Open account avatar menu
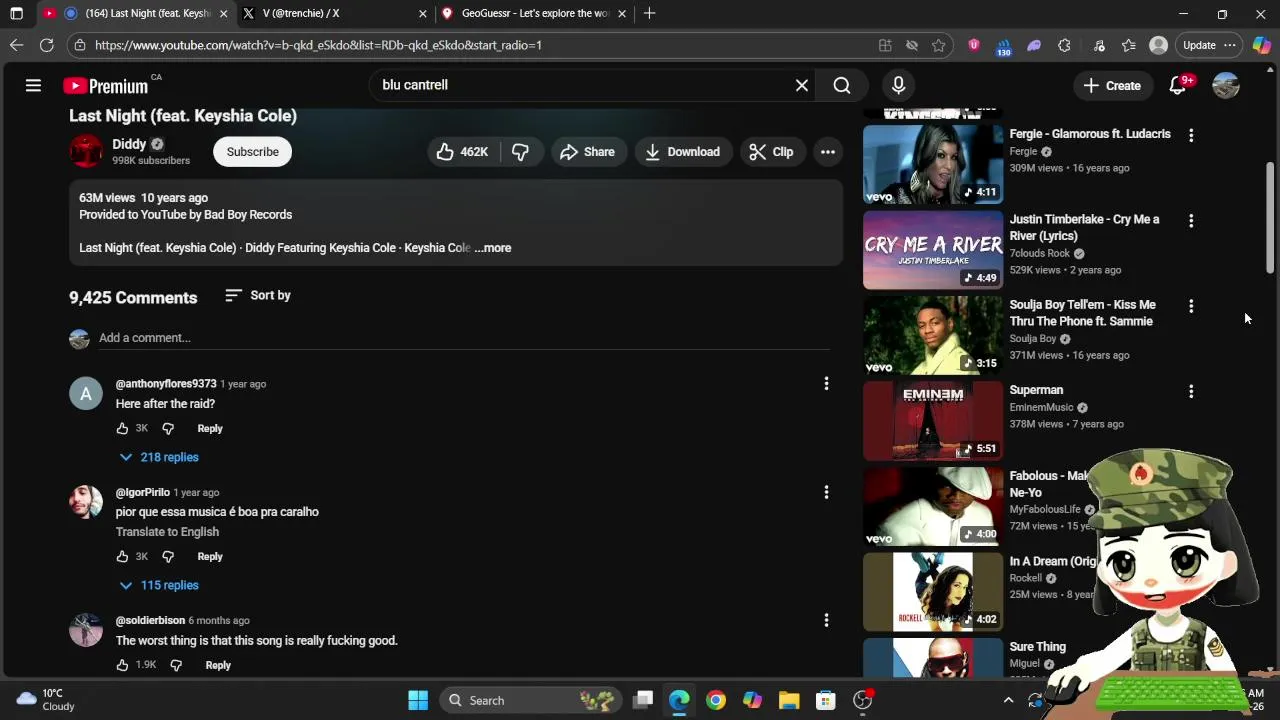The height and width of the screenshot is (720, 1280). point(1226,86)
